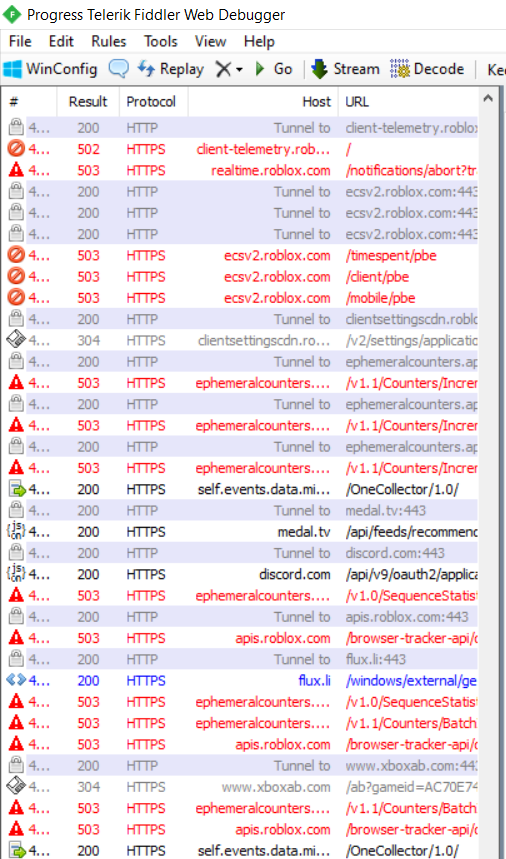Open the Edit menu
Image resolution: width=506 pixels, height=859 pixels.
click(x=61, y=42)
